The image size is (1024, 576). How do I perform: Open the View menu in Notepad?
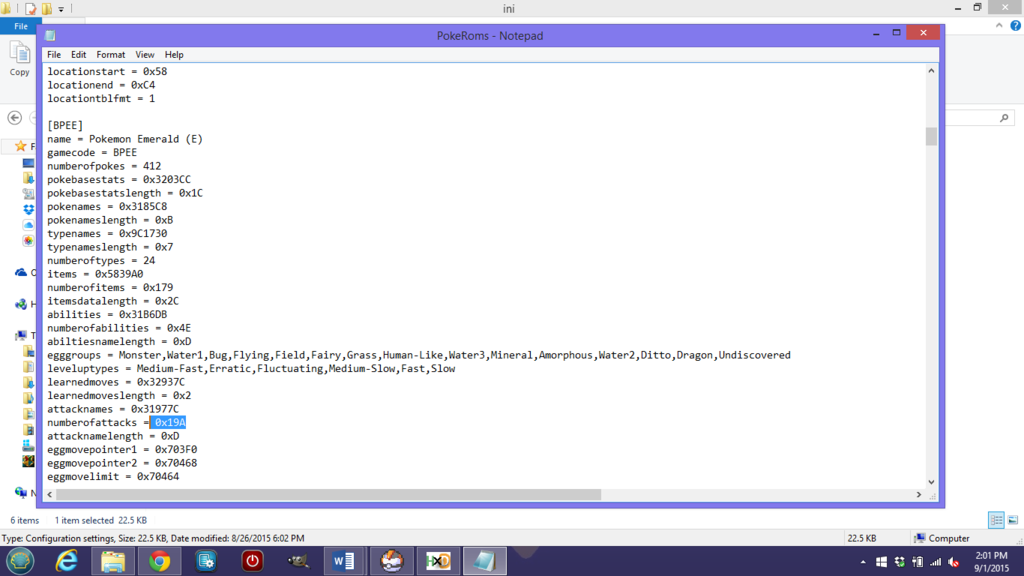[x=144, y=55]
